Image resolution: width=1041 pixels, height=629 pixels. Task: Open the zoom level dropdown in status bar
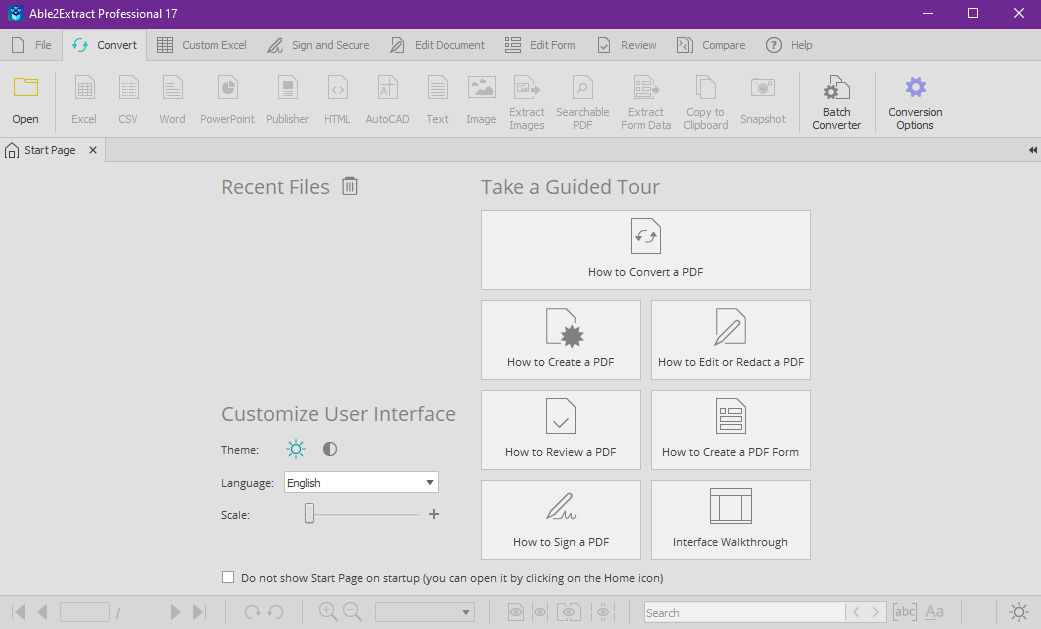pos(424,612)
